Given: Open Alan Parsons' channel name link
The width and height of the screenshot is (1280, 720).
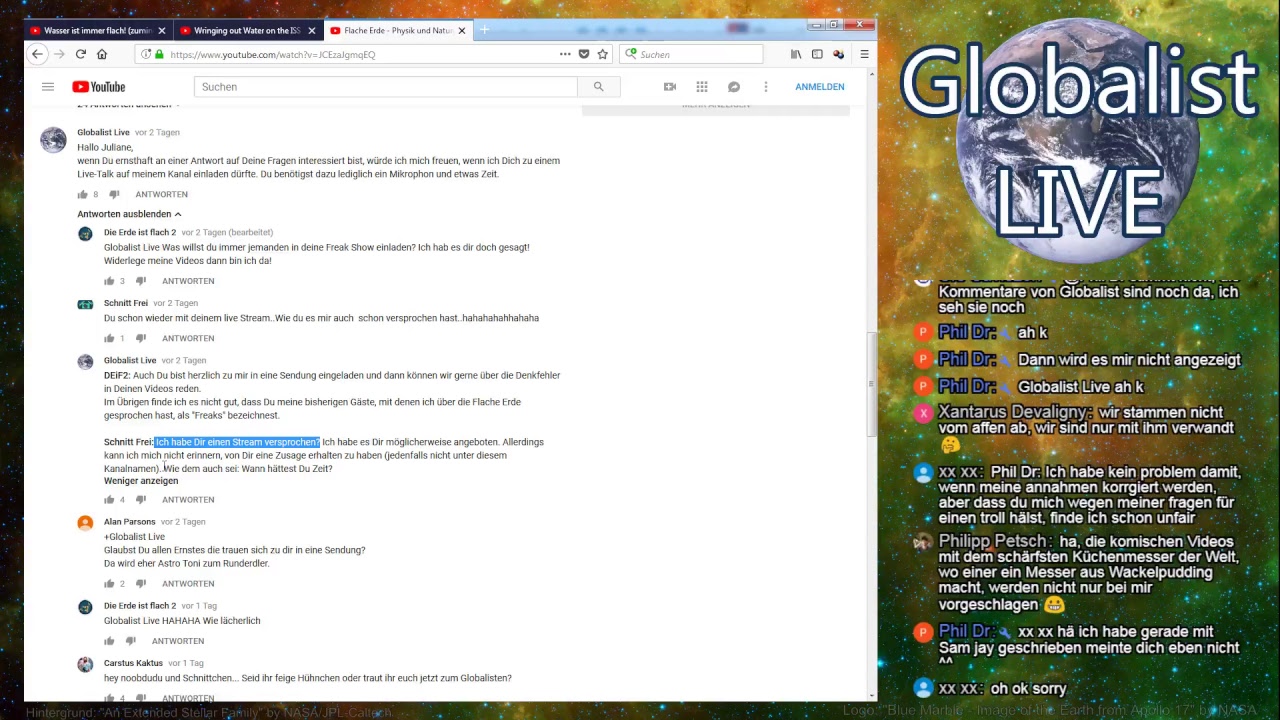Looking at the screenshot, I should (130, 522).
